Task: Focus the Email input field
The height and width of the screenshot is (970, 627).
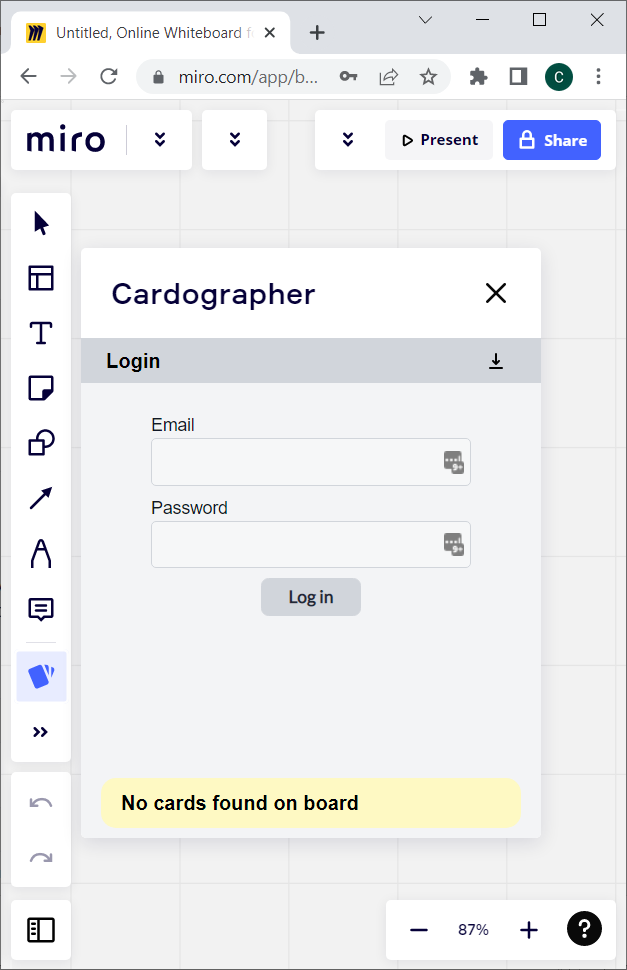Action: [x=310, y=462]
